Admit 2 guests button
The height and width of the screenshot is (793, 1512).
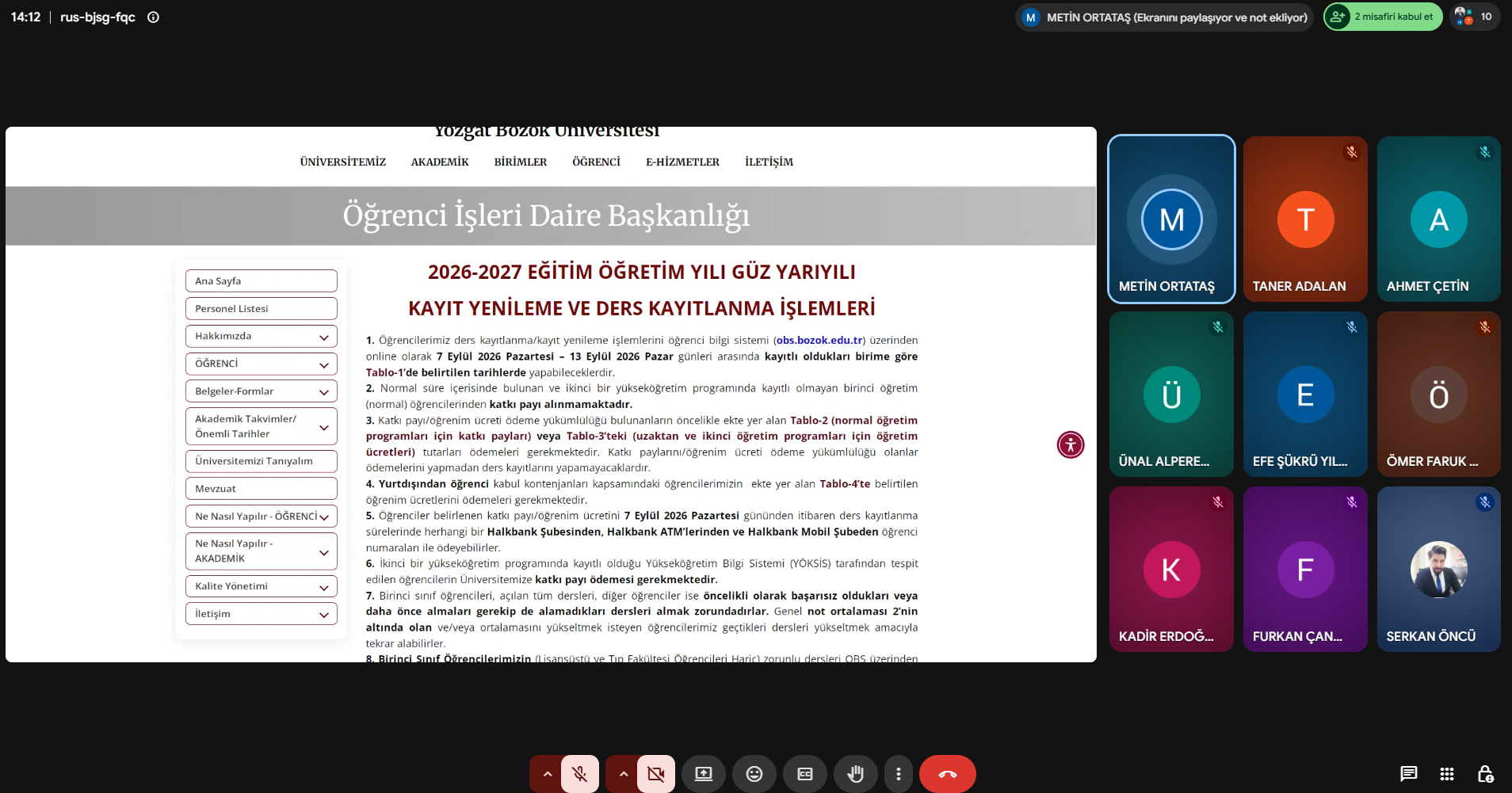click(1383, 17)
